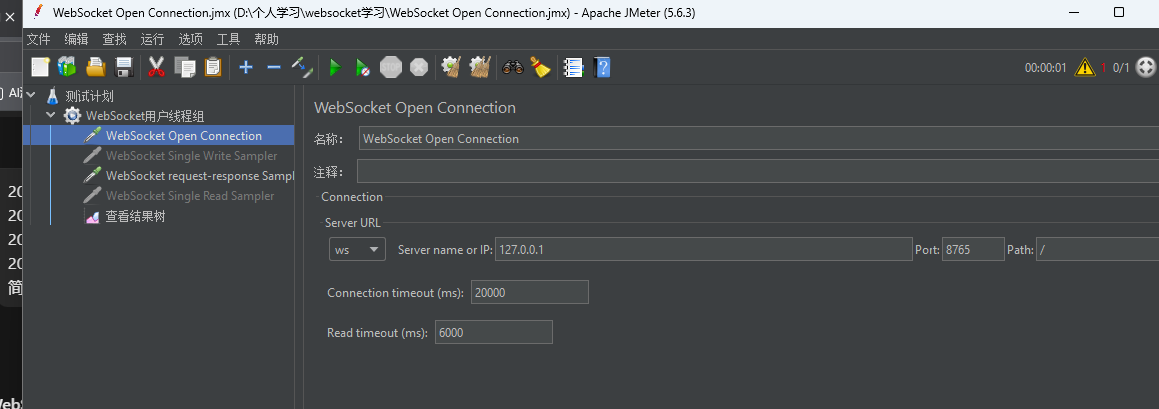The height and width of the screenshot is (409, 1159).
Task: Collapse all nodes with minus icon
Action: pos(273,67)
